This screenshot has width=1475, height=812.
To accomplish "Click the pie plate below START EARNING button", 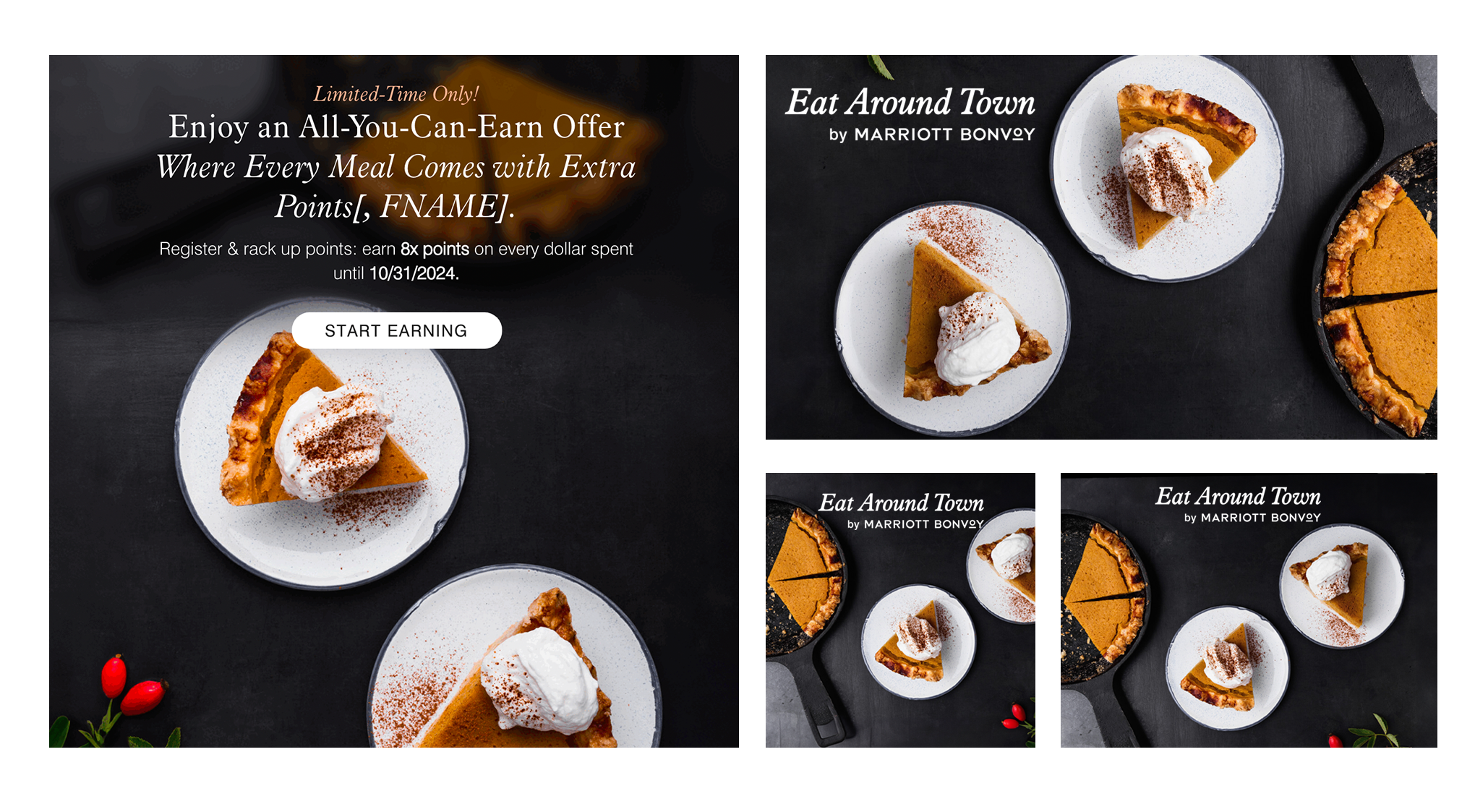I will tap(322, 443).
